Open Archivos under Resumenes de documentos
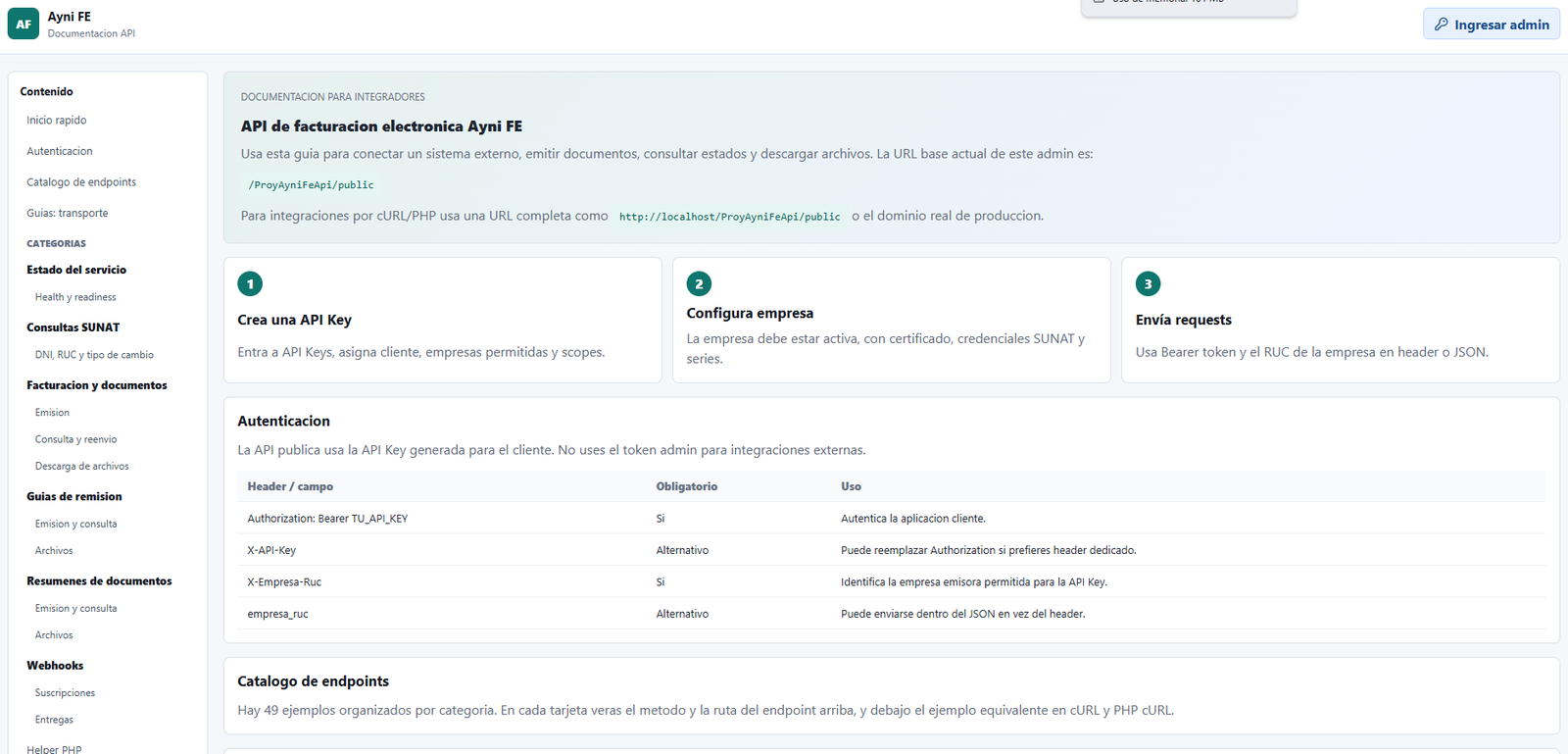This screenshot has width=1568, height=754. point(54,635)
